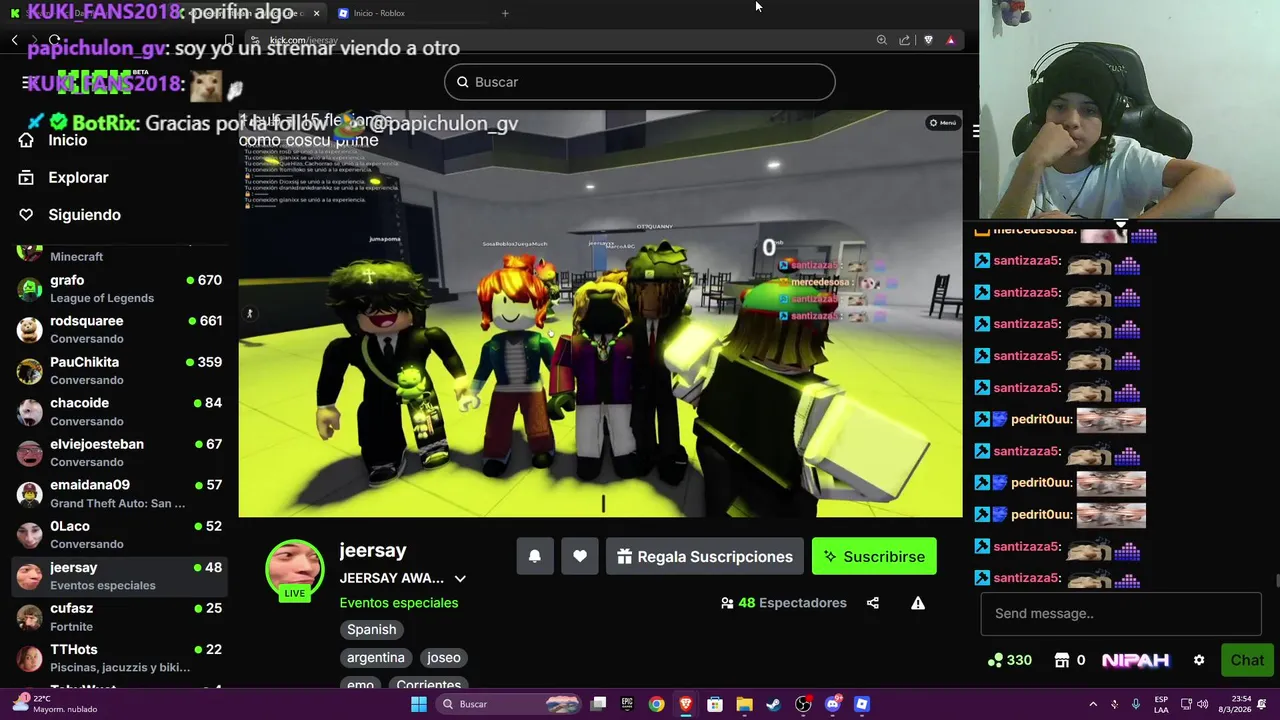Open the Eventos especiales category link

(x=398, y=603)
